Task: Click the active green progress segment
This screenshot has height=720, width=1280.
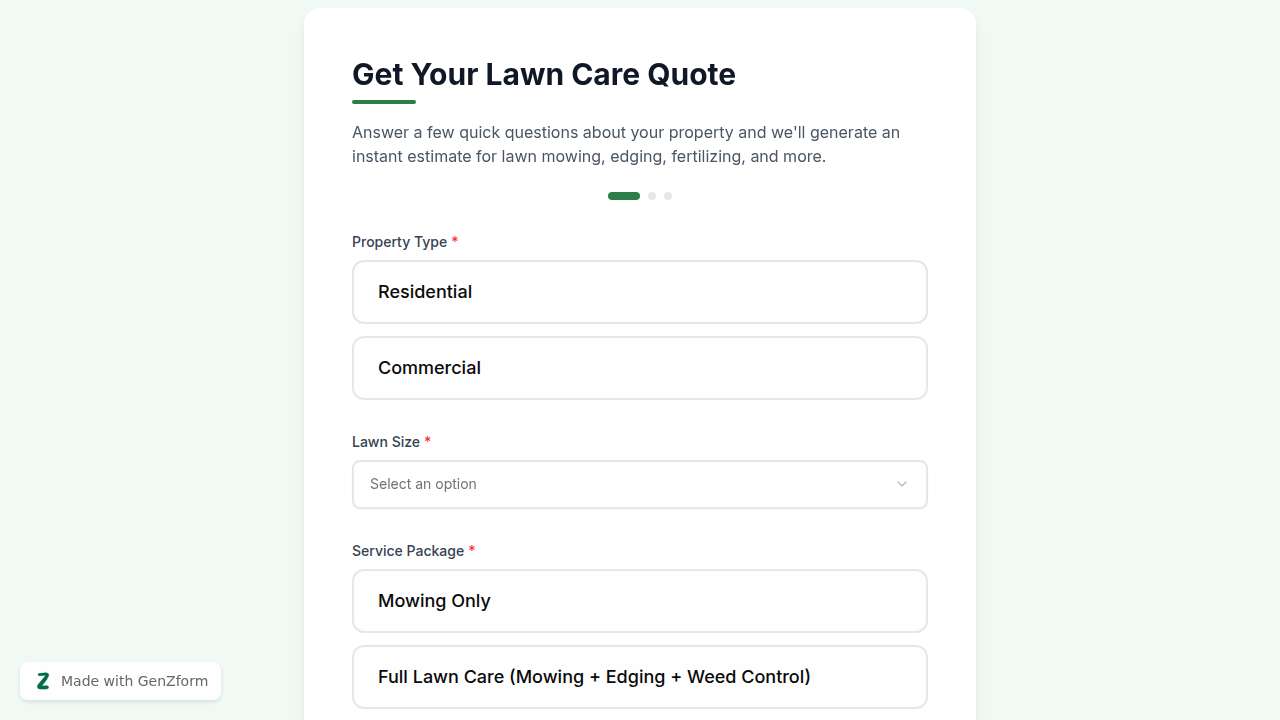Action: 623,196
